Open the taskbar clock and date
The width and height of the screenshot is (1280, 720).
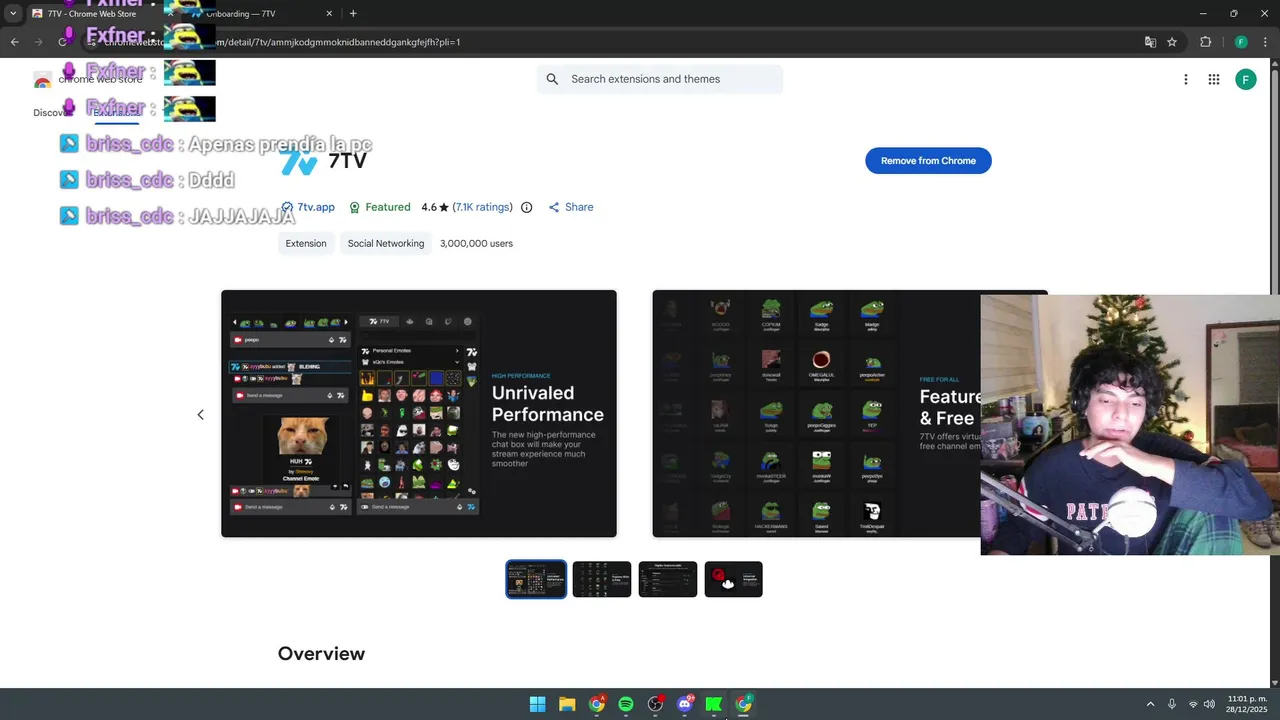(x=1247, y=704)
